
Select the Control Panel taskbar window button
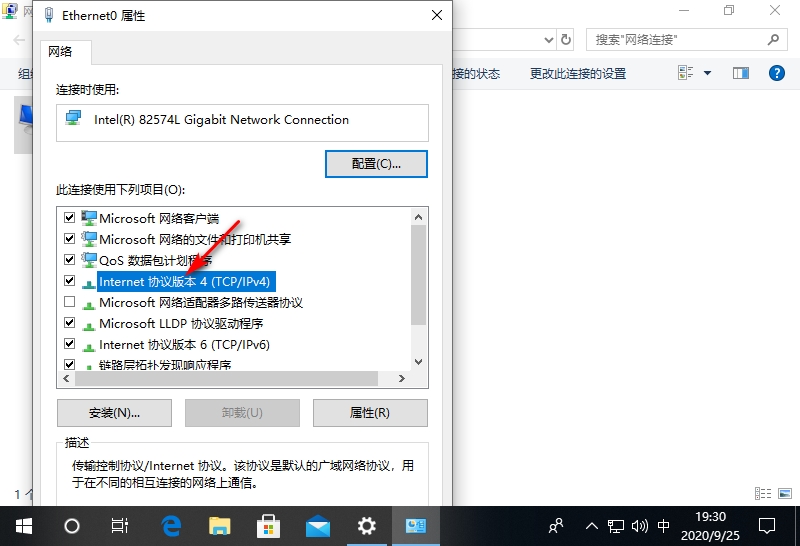pyautogui.click(x=415, y=526)
